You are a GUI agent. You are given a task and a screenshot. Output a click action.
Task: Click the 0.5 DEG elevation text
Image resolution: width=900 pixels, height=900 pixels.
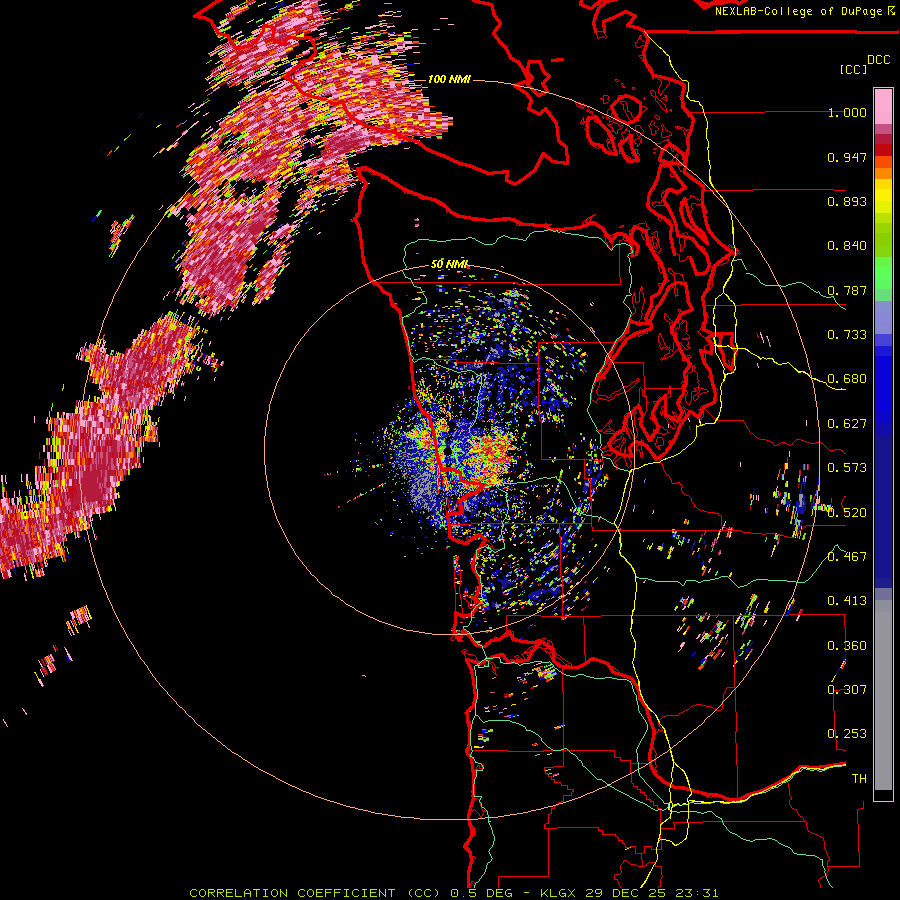pos(484,893)
